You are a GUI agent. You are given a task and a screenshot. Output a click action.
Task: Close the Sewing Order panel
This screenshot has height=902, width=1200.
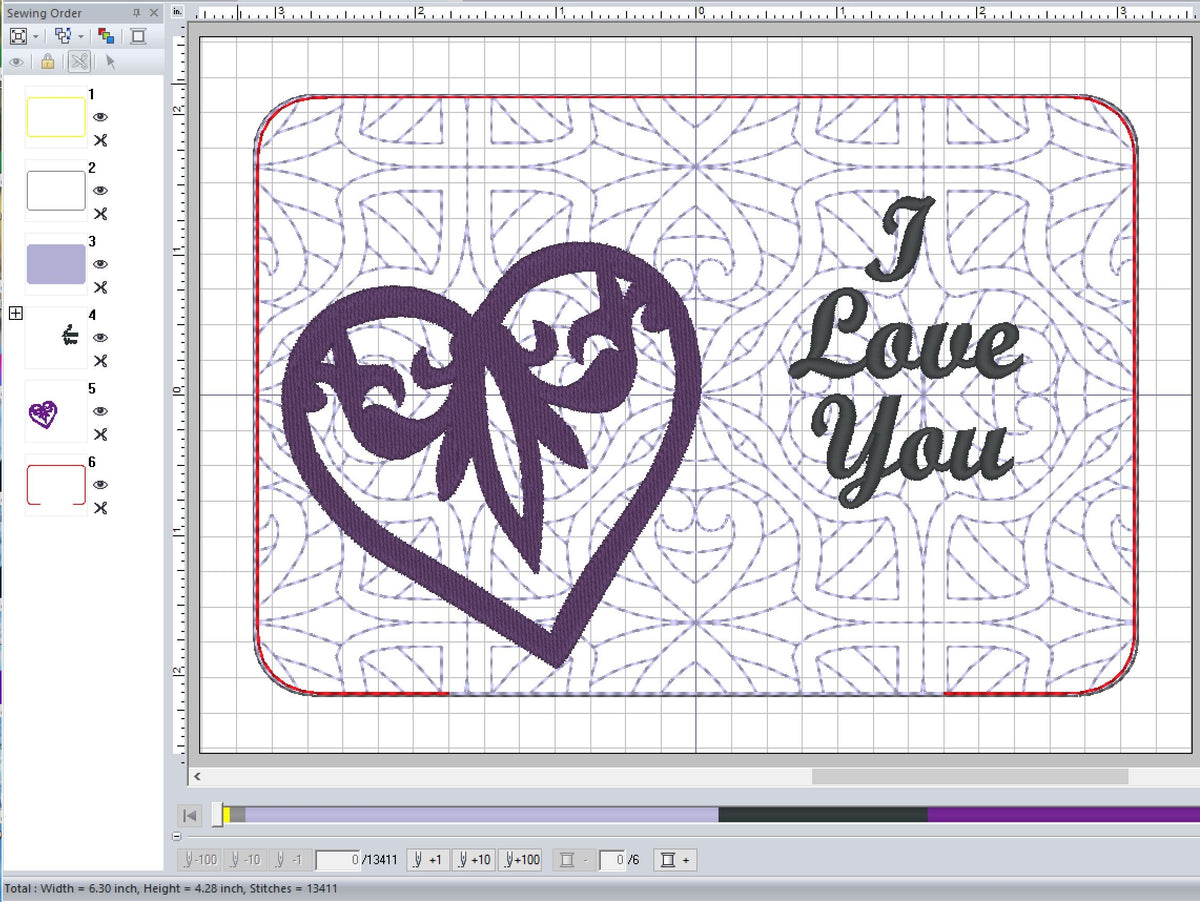153,13
